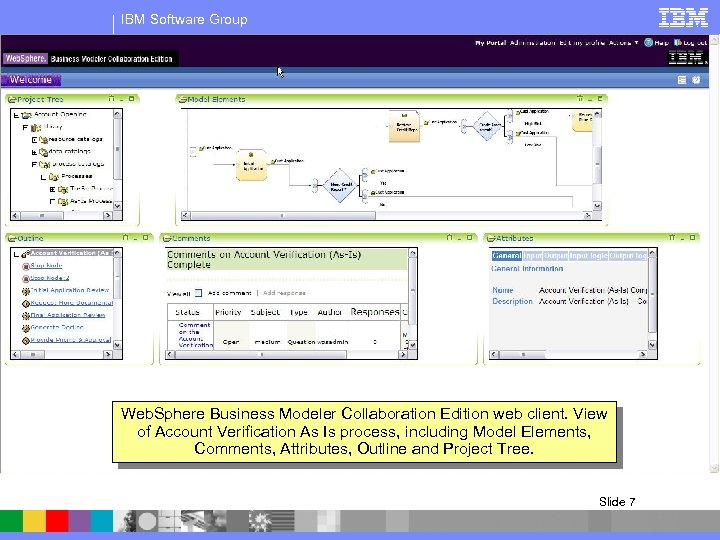720x540 pixels.
Task: Click the Log out icon
Action: 678,43
